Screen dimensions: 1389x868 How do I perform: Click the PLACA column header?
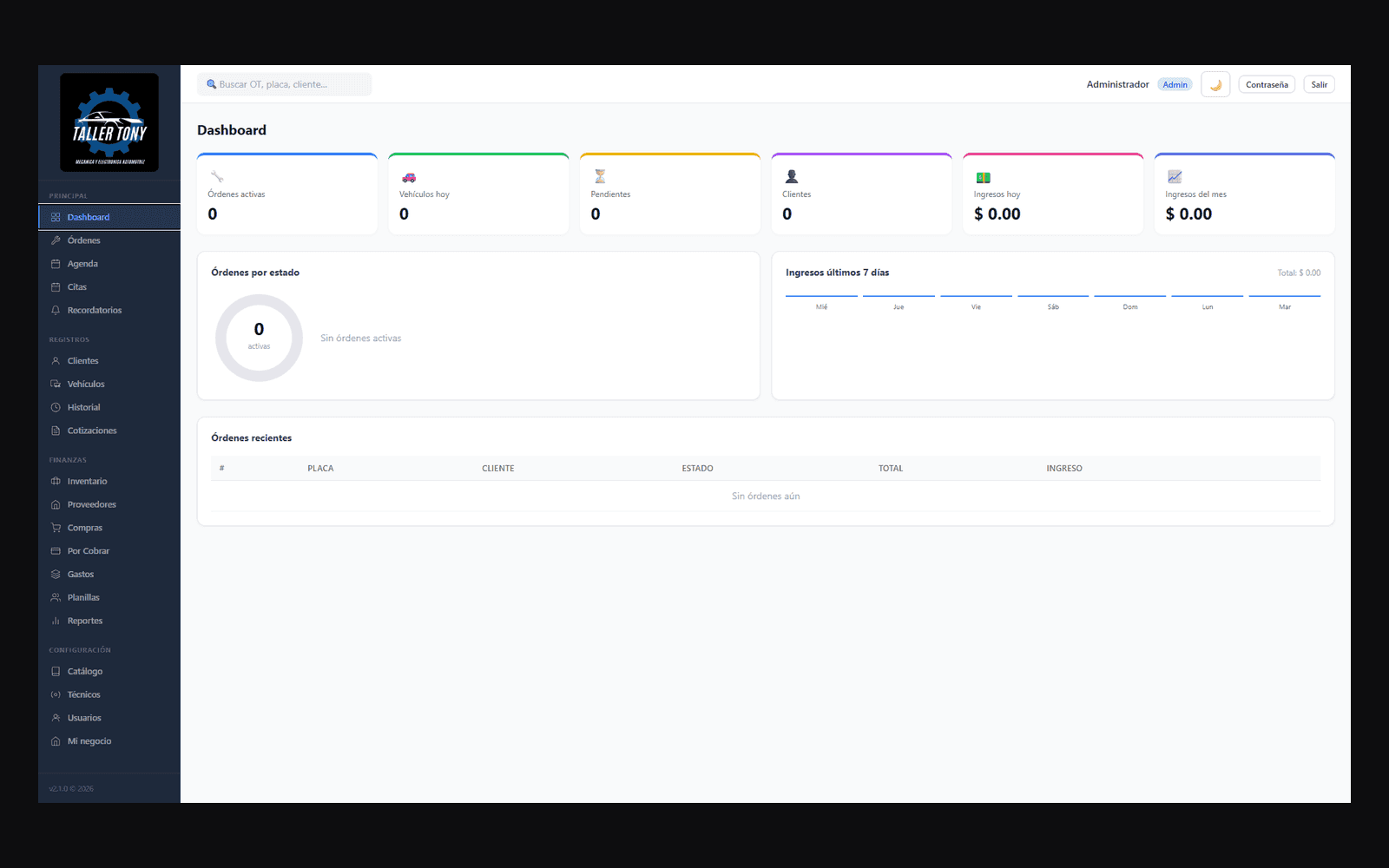[320, 469]
